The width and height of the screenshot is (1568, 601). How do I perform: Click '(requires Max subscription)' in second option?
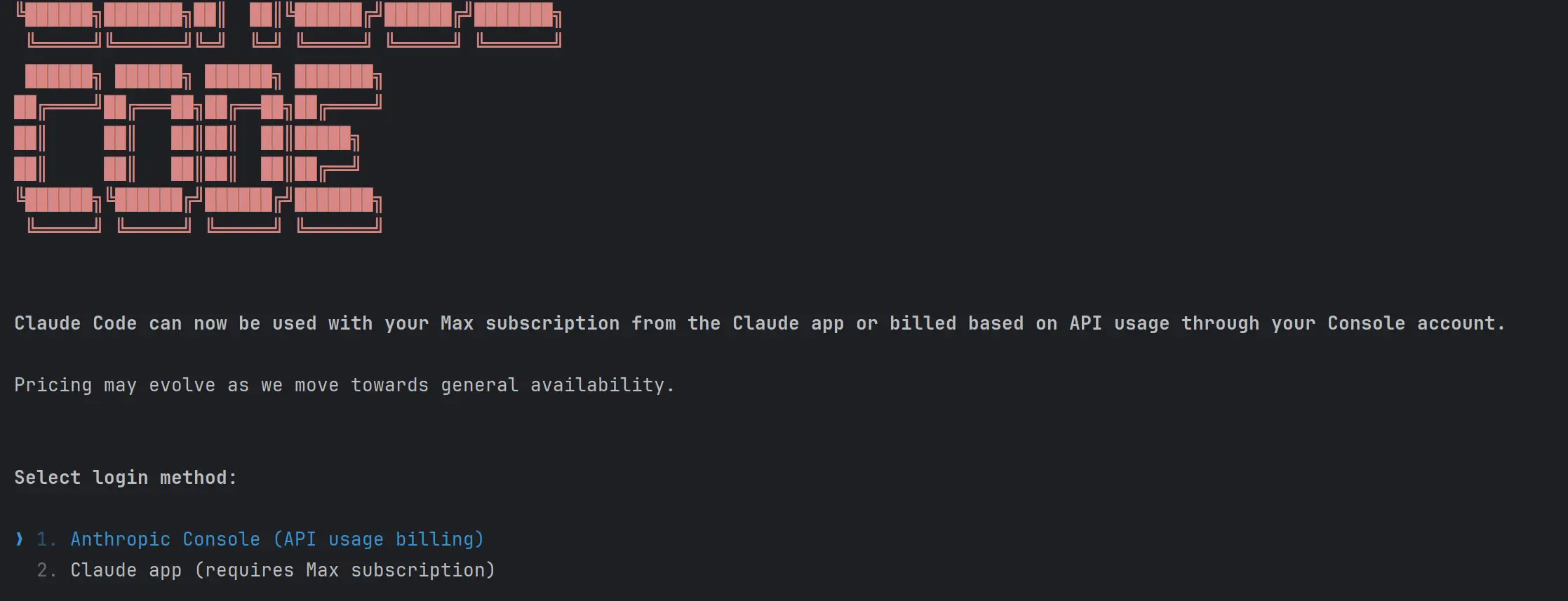click(344, 570)
